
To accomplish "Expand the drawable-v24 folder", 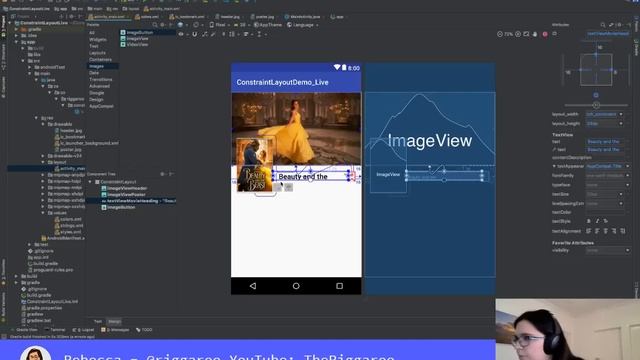I will (43, 156).
